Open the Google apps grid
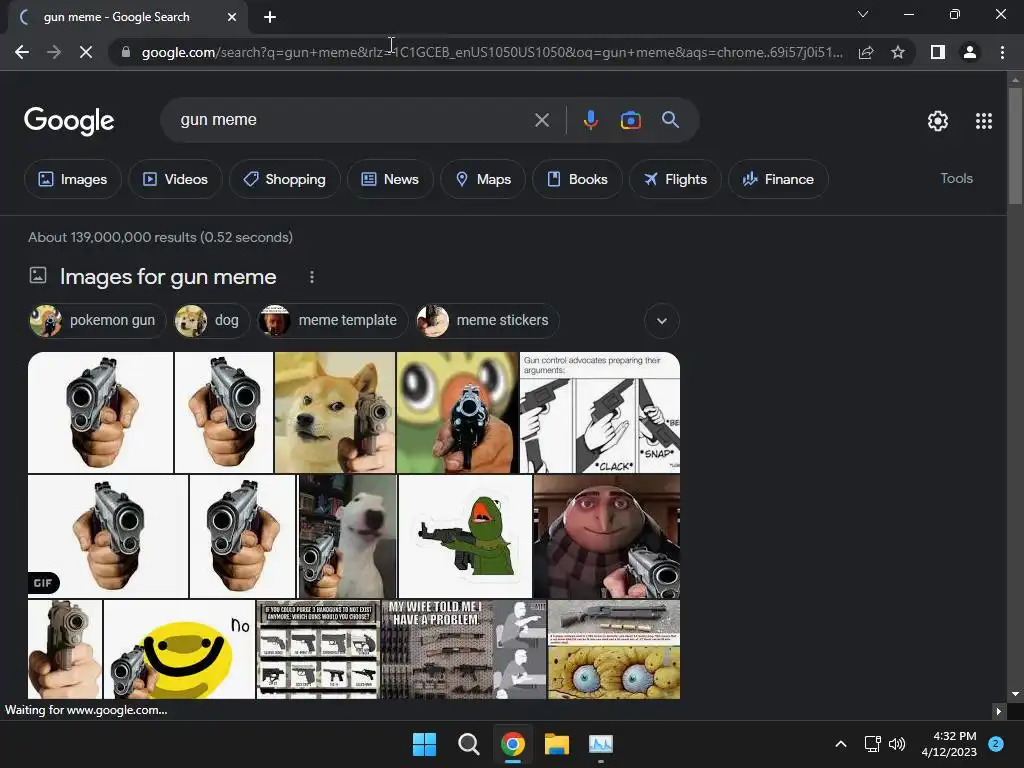Screen dimensions: 1024x768 [x=984, y=121]
